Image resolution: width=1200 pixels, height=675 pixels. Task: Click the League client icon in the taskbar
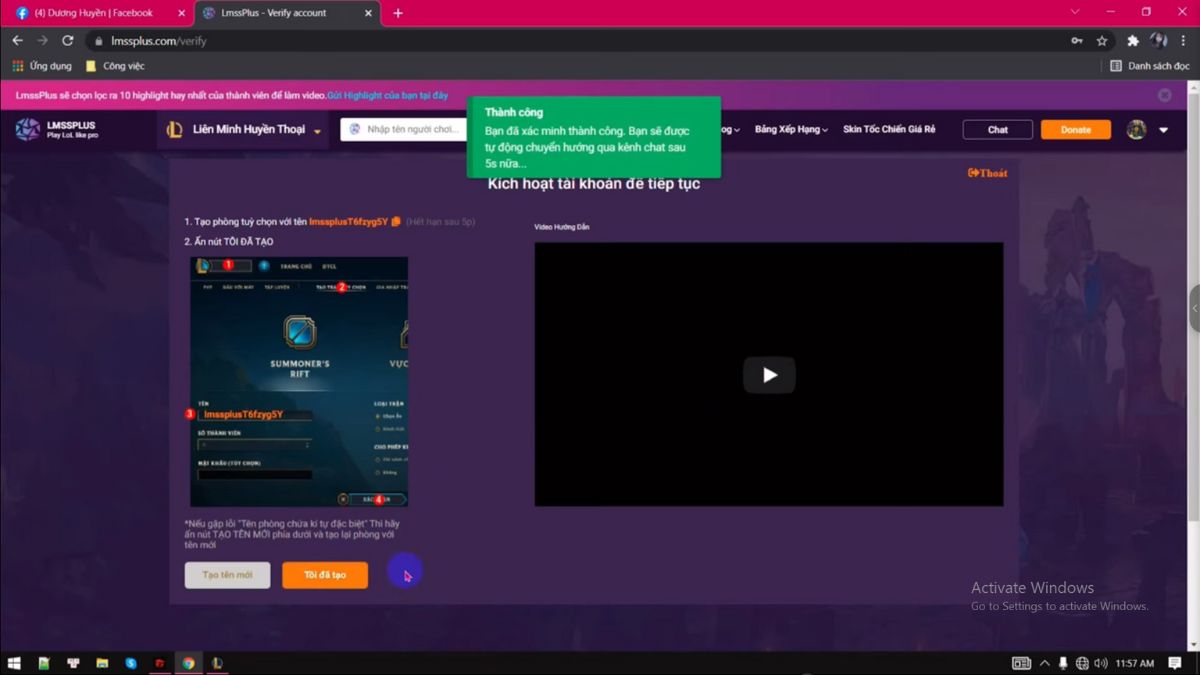(217, 663)
